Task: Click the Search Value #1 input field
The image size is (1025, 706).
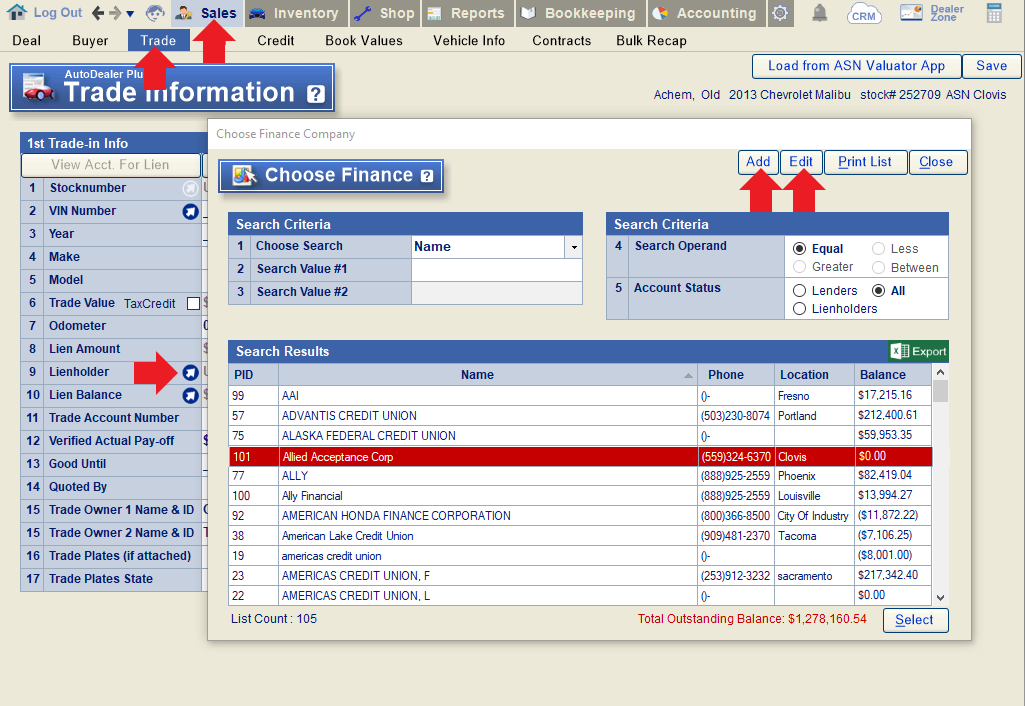Action: pyautogui.click(x=497, y=269)
